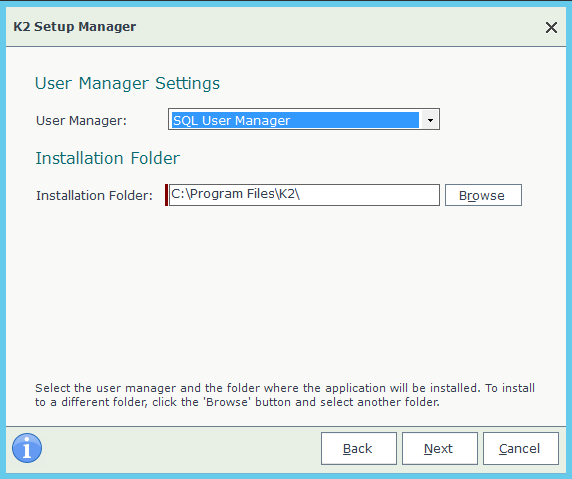Click the 'User Manager Settings' heading

tap(127, 83)
